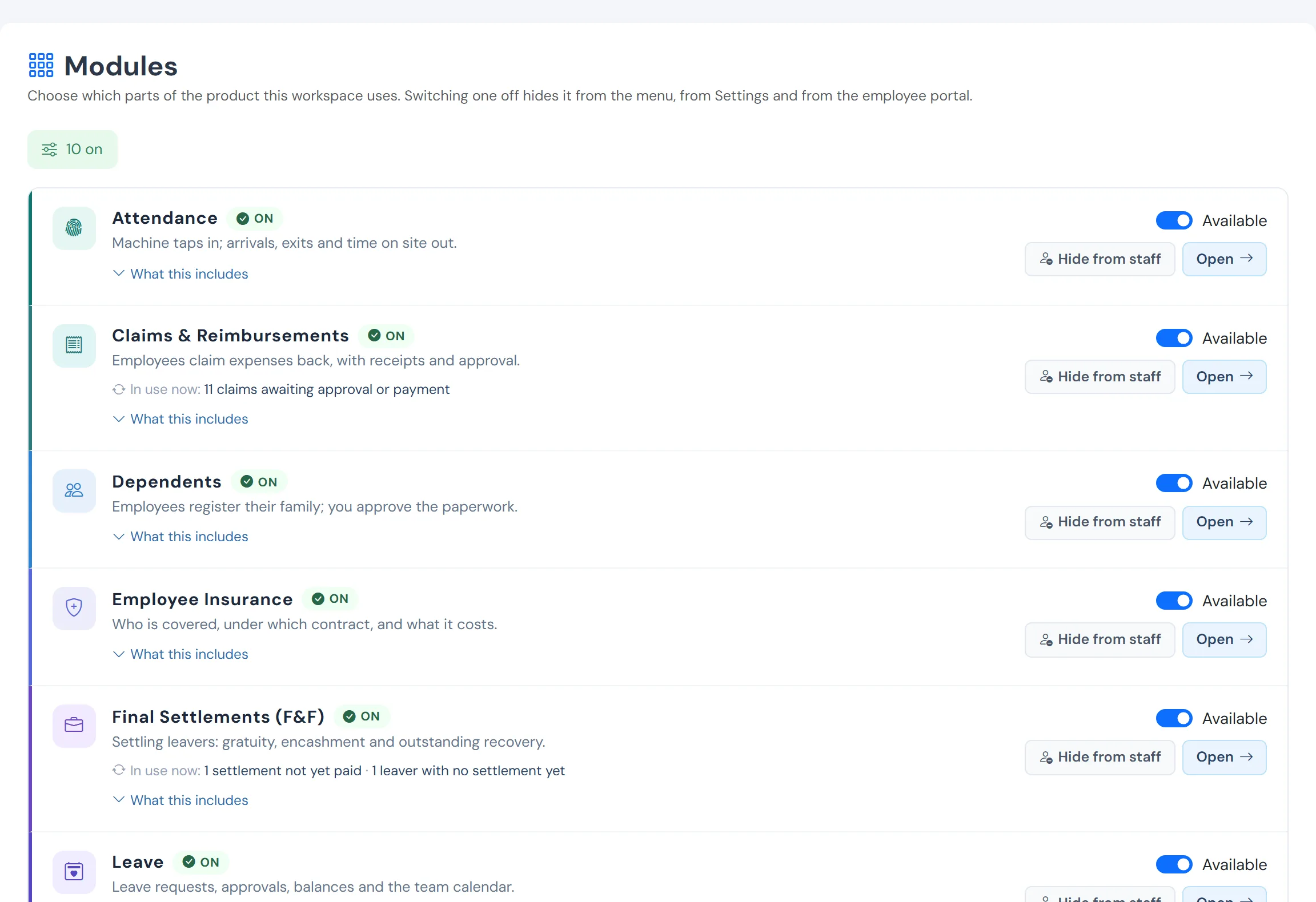Open the Dependents module
Image resolution: width=1316 pixels, height=902 pixels.
(1225, 522)
